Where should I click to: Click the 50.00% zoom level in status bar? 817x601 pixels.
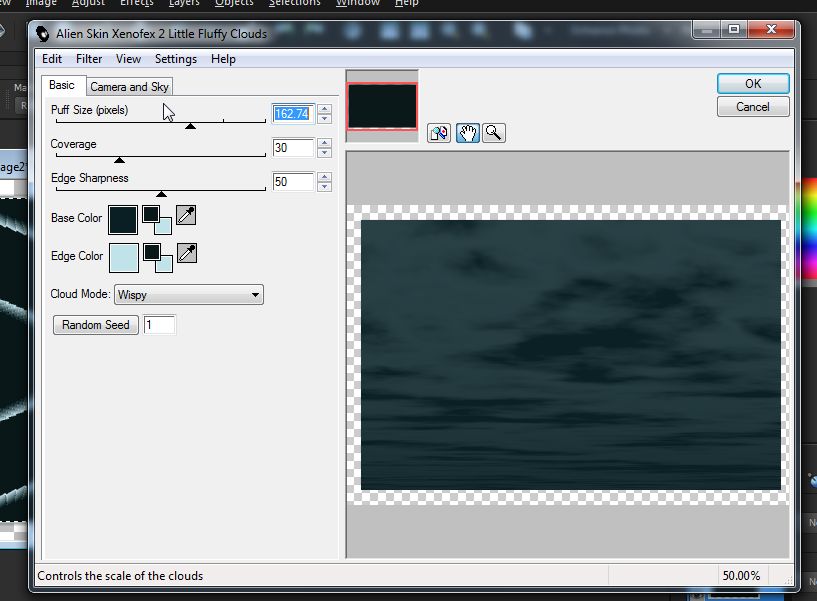741,575
